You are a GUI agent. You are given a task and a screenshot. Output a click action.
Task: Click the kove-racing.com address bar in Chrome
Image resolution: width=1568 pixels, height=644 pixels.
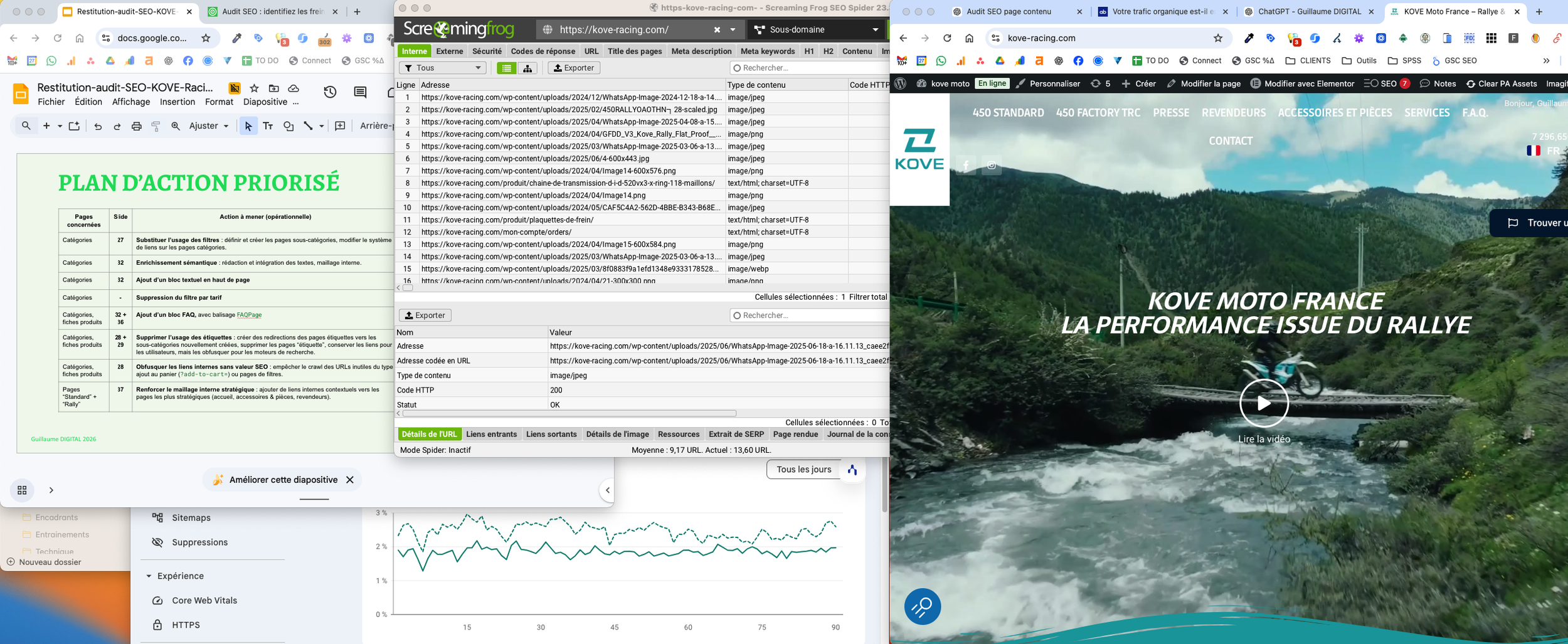click(x=1106, y=38)
